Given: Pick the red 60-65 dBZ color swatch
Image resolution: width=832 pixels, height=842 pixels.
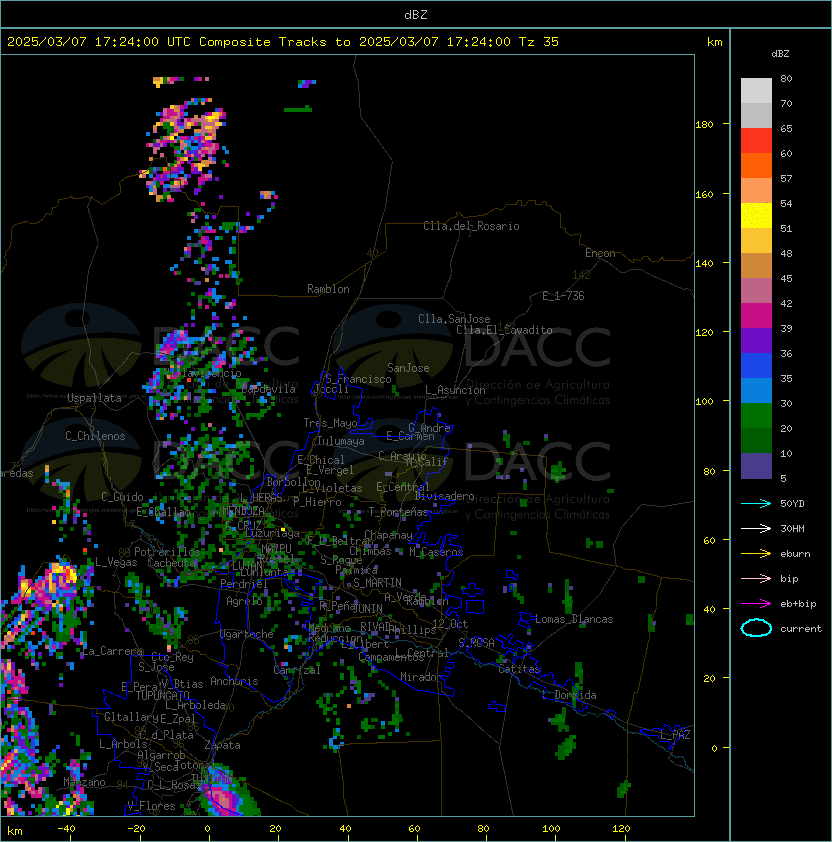Looking at the screenshot, I should tap(756, 141).
